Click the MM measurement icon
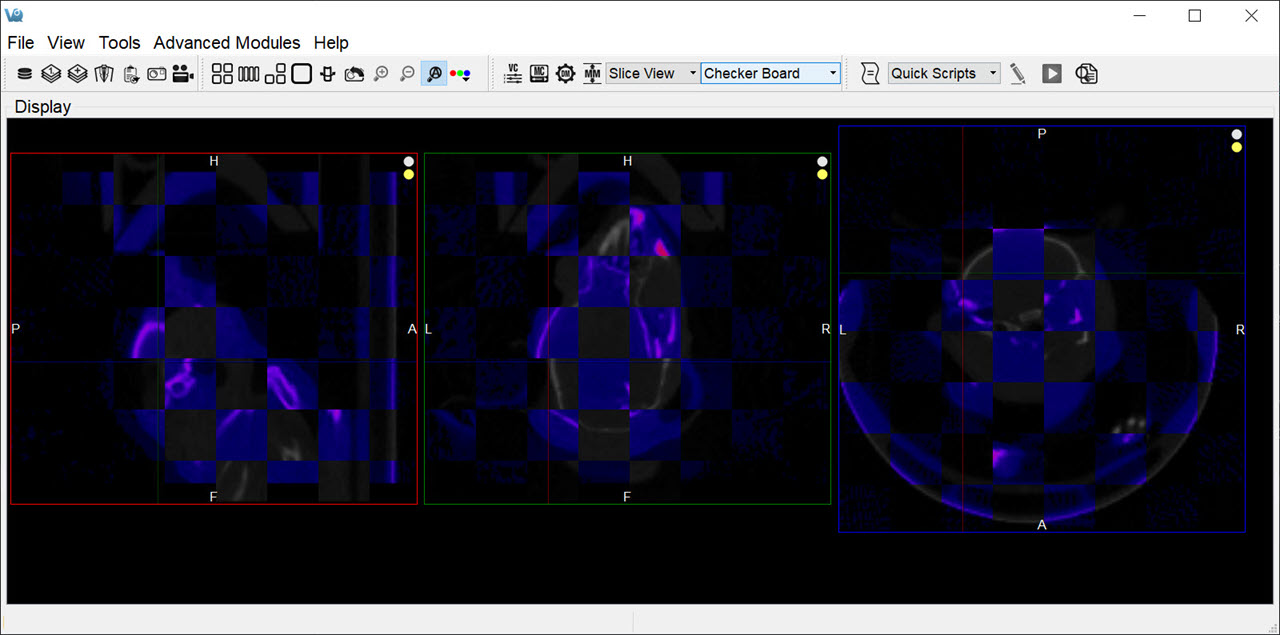The width and height of the screenshot is (1280, 635). pos(592,74)
